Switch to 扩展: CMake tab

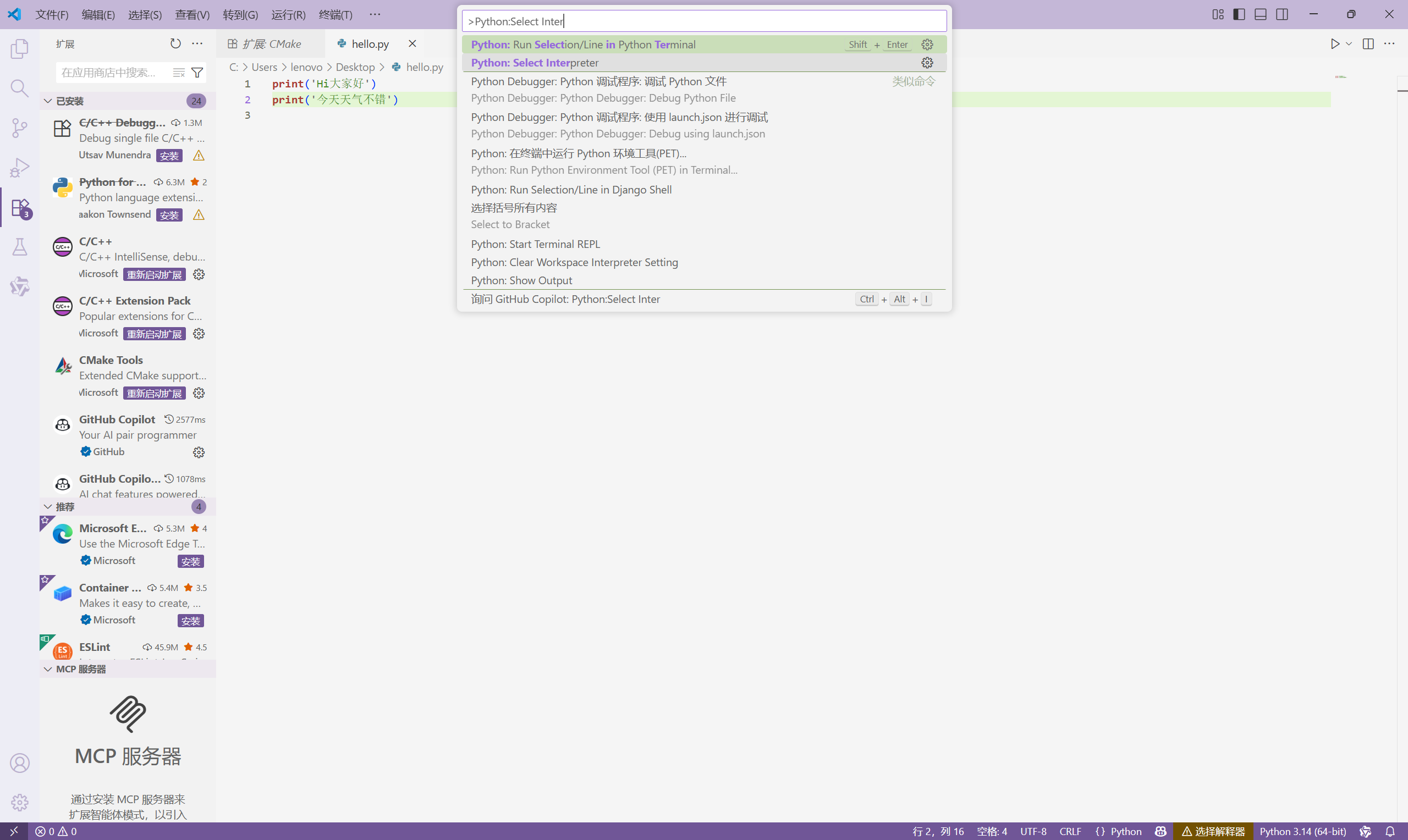coord(271,43)
